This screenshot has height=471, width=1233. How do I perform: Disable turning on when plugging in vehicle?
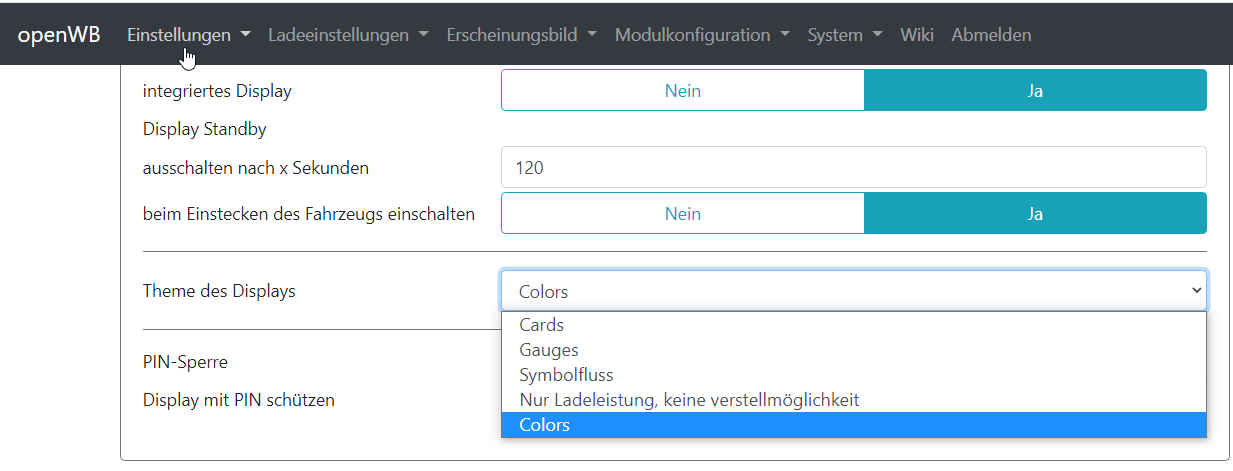[x=682, y=213]
